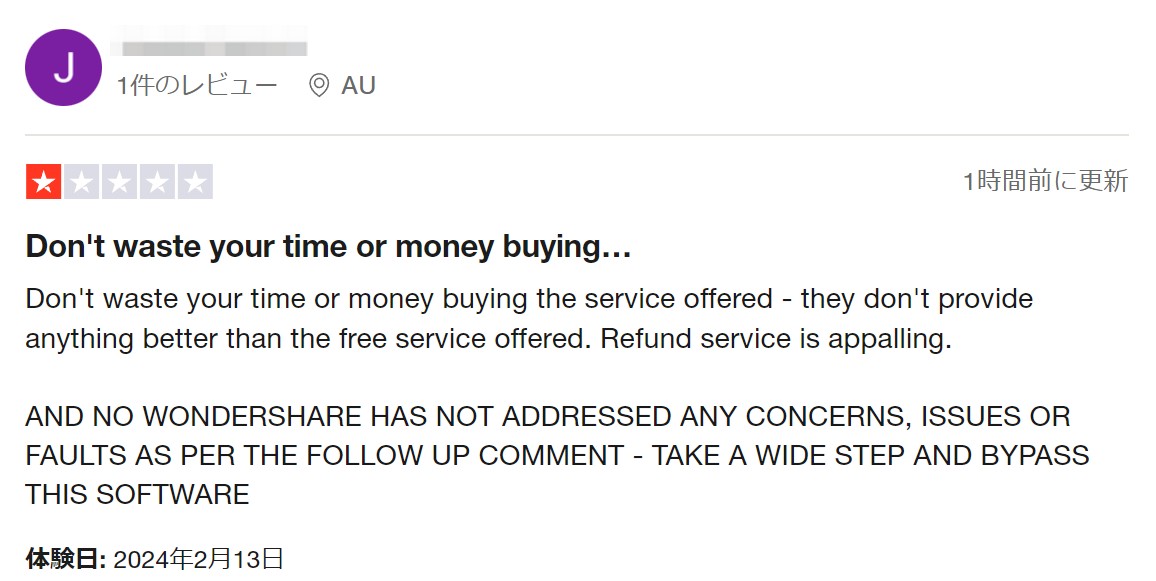The image size is (1156, 581).
Task: Open the 1件のレビュー review count
Action: (197, 86)
